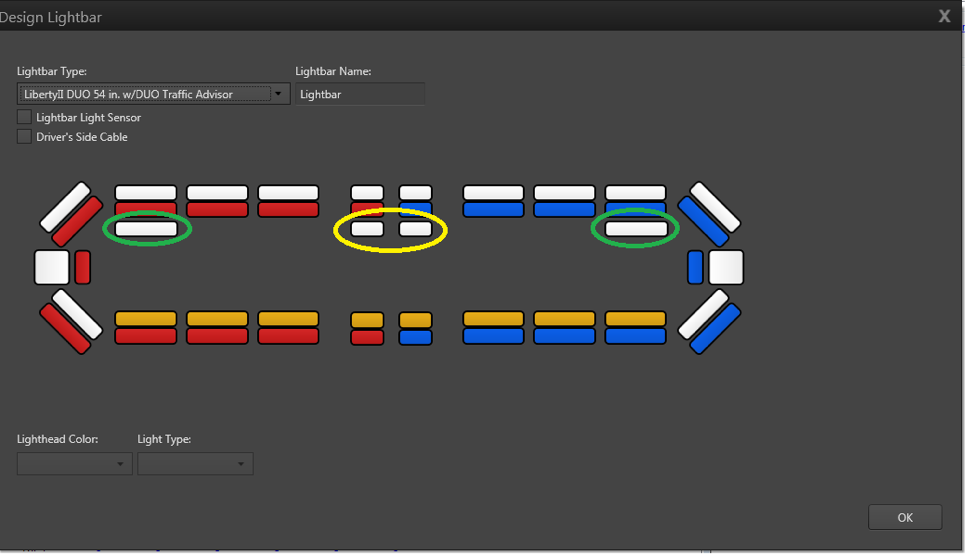974x554 pixels.
Task: Select the bottom-right diagonal blue corner lighthead
Action: 716,329
